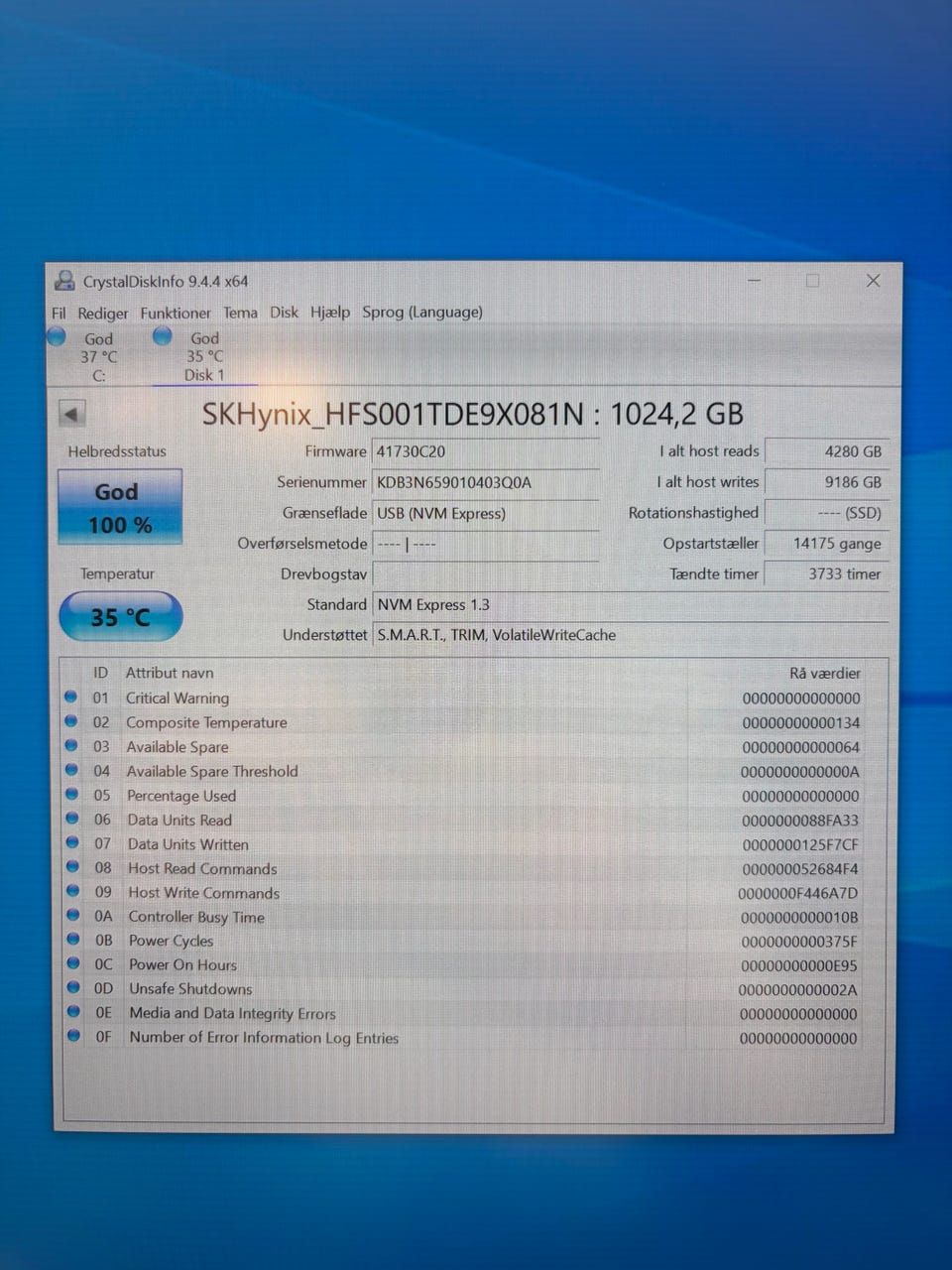The width and height of the screenshot is (952, 1270).
Task: Minimize the CrystalDiskInfo window
Action: (755, 281)
